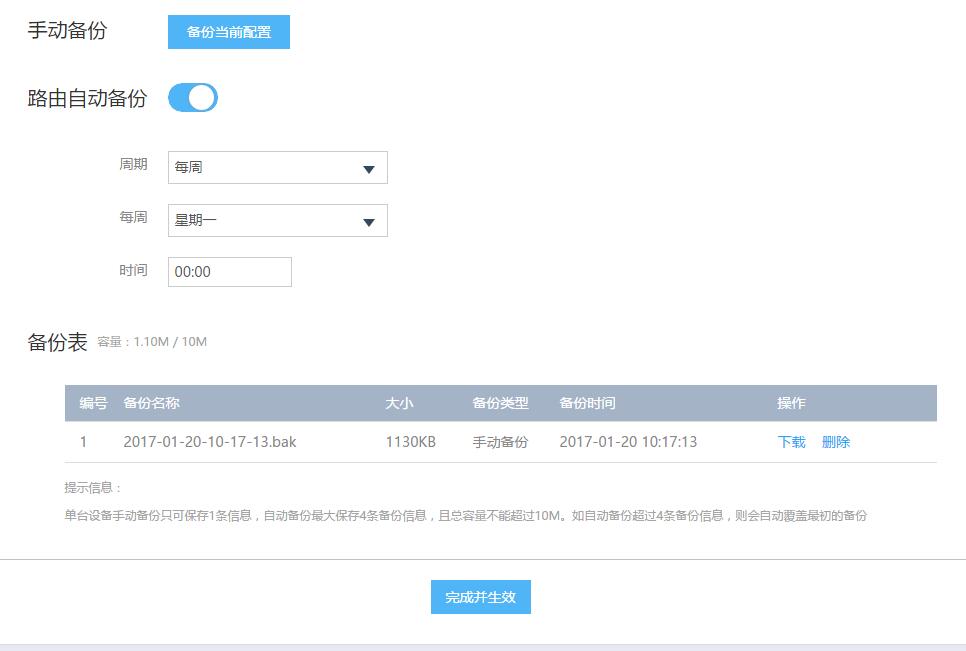Click the 备份当前配置 button
The height and width of the screenshot is (651, 966).
click(x=228, y=32)
